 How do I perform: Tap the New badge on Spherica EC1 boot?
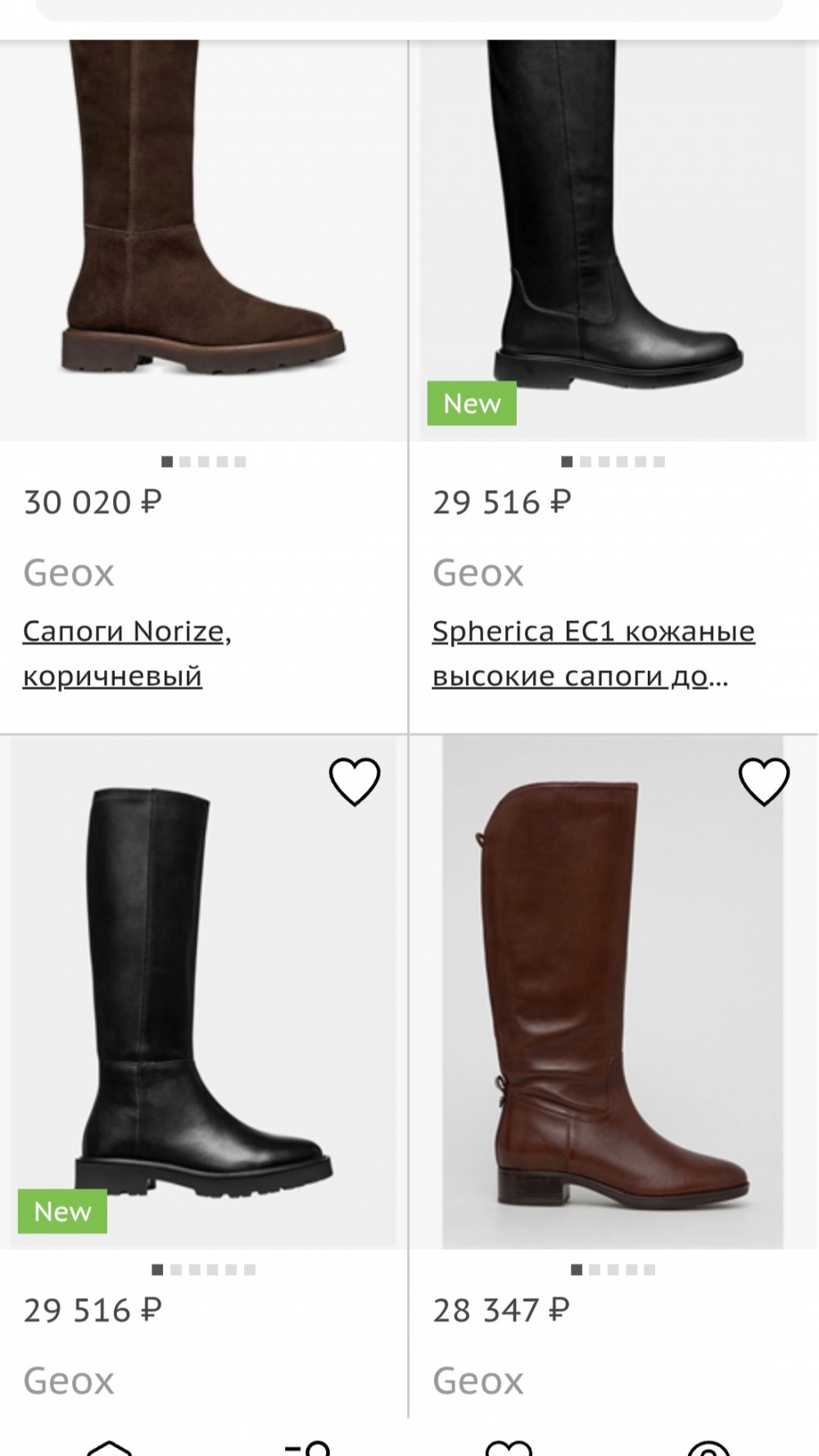tap(472, 403)
